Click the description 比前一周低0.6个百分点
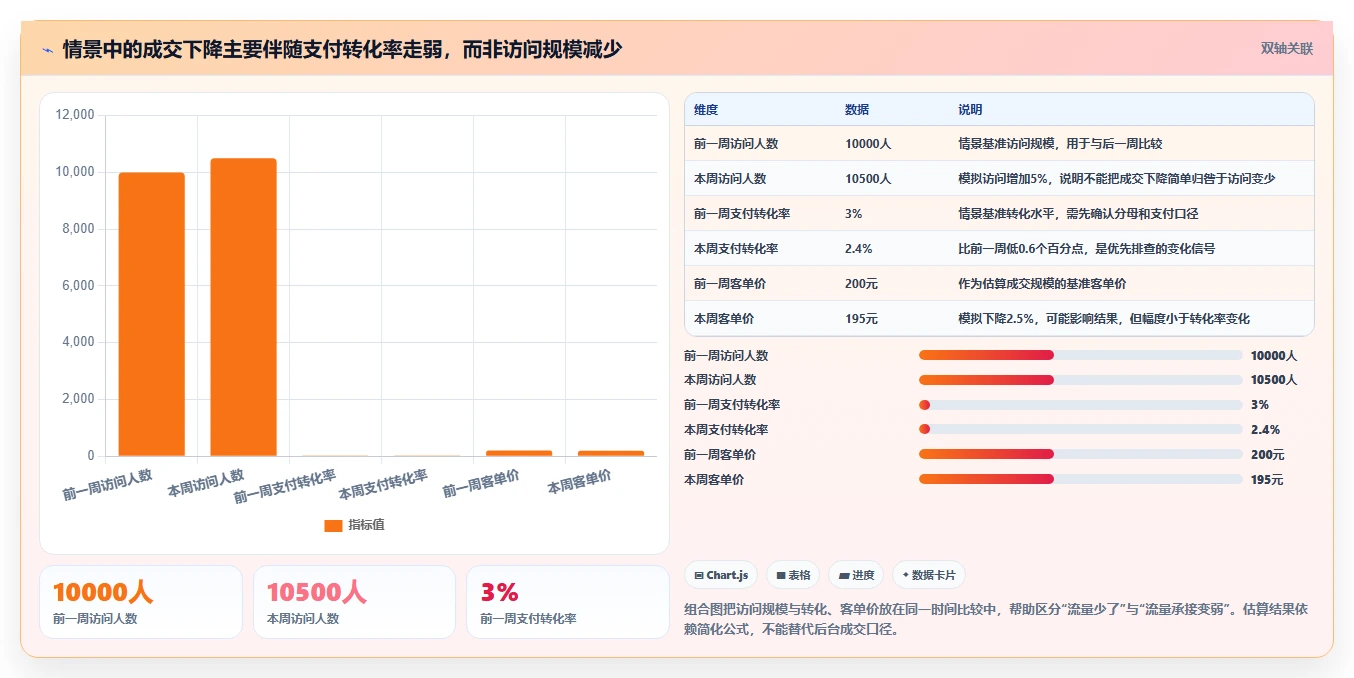1354x678 pixels. pyautogui.click(x=1086, y=249)
